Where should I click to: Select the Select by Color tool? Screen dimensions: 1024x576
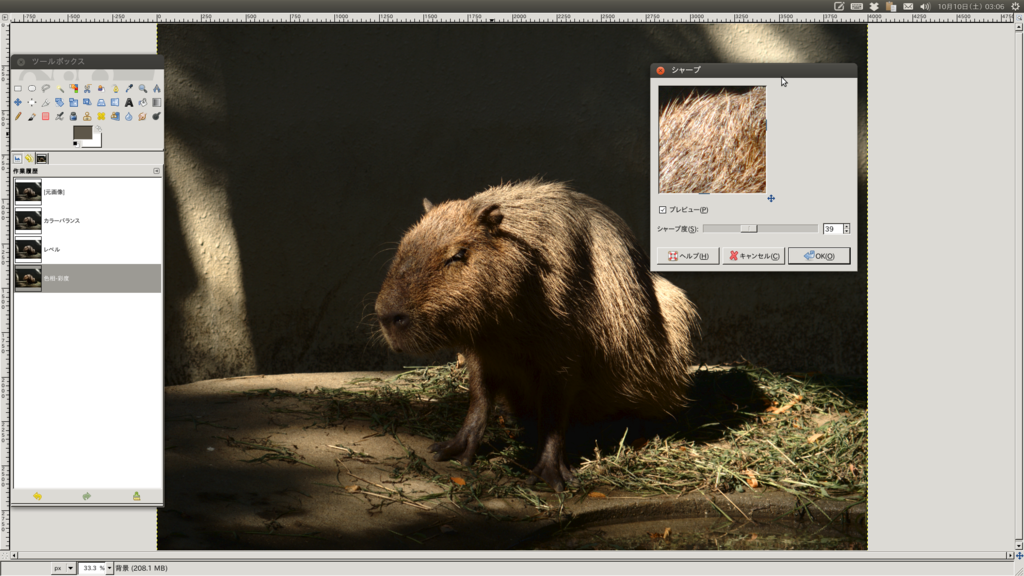click(x=73, y=88)
